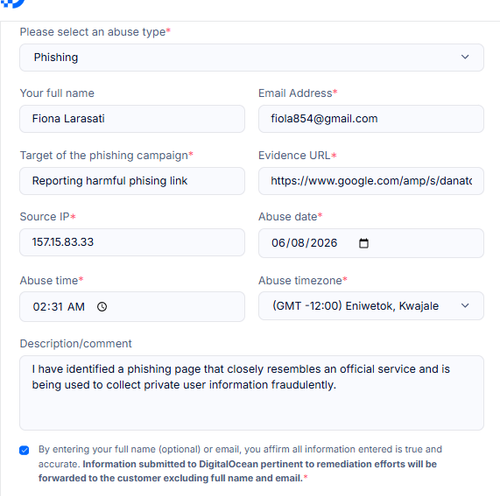Image resolution: width=500 pixels, height=496 pixels.
Task: Click the Source IP field showing 157.15.83.33
Action: point(132,242)
